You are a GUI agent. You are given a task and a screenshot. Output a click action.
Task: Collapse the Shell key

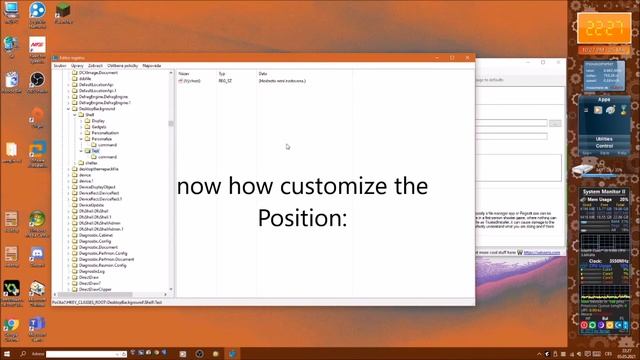pos(75,115)
